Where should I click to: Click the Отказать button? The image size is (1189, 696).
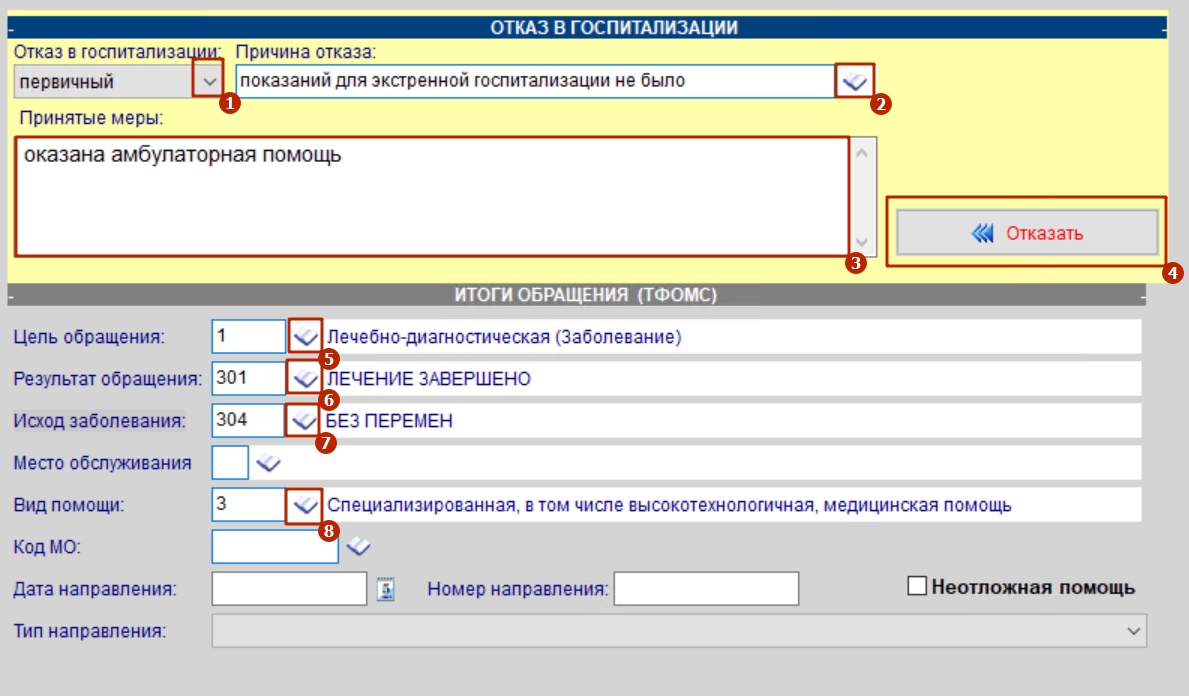[1027, 233]
